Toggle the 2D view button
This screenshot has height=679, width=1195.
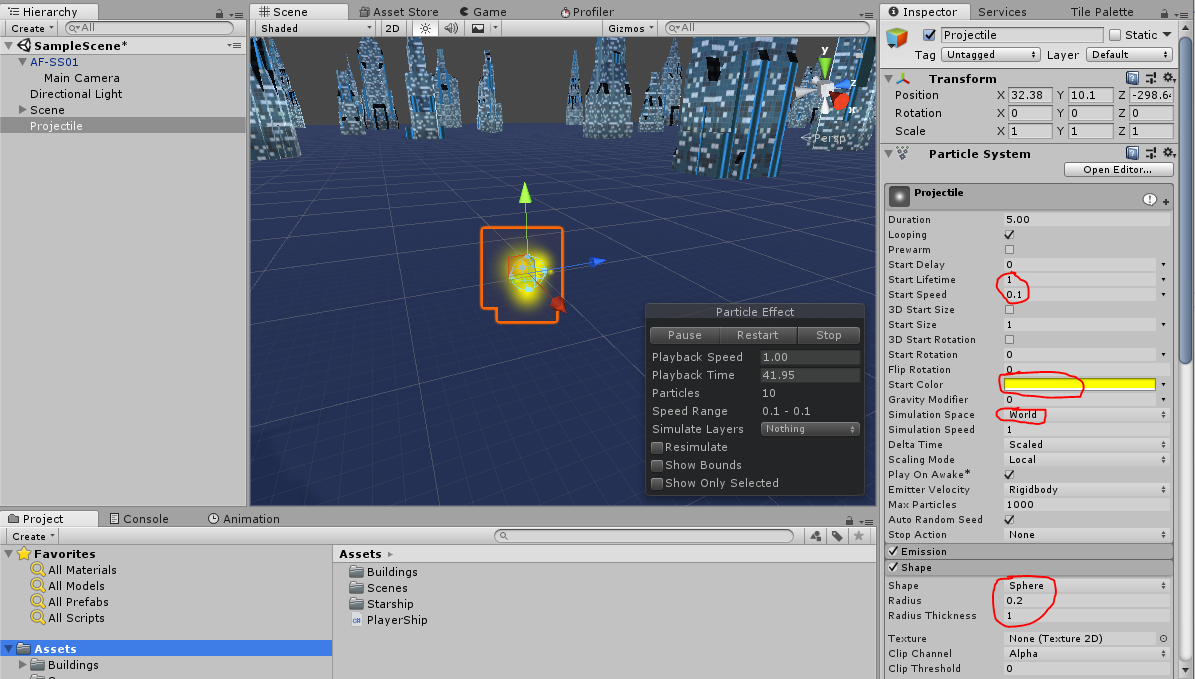pos(392,28)
